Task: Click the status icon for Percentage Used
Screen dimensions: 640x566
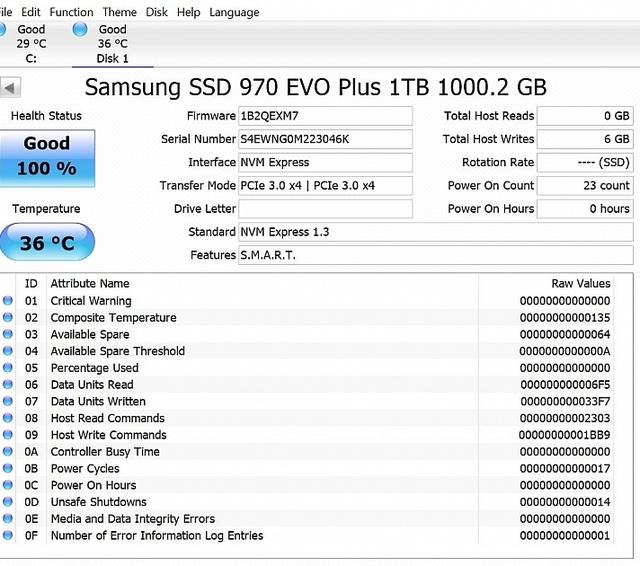Action: tap(8, 368)
